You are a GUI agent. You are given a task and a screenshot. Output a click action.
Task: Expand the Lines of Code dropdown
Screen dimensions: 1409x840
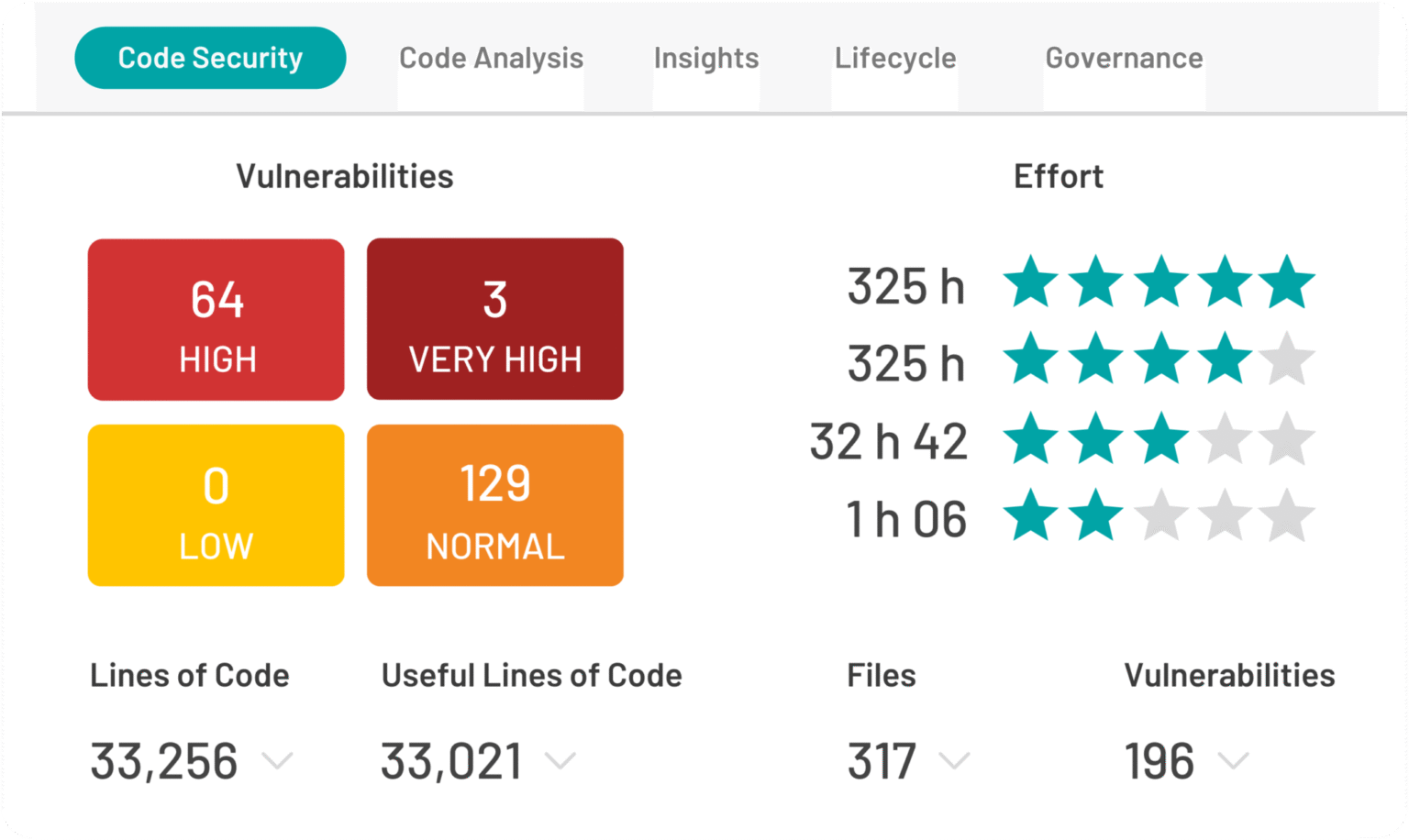point(278,761)
